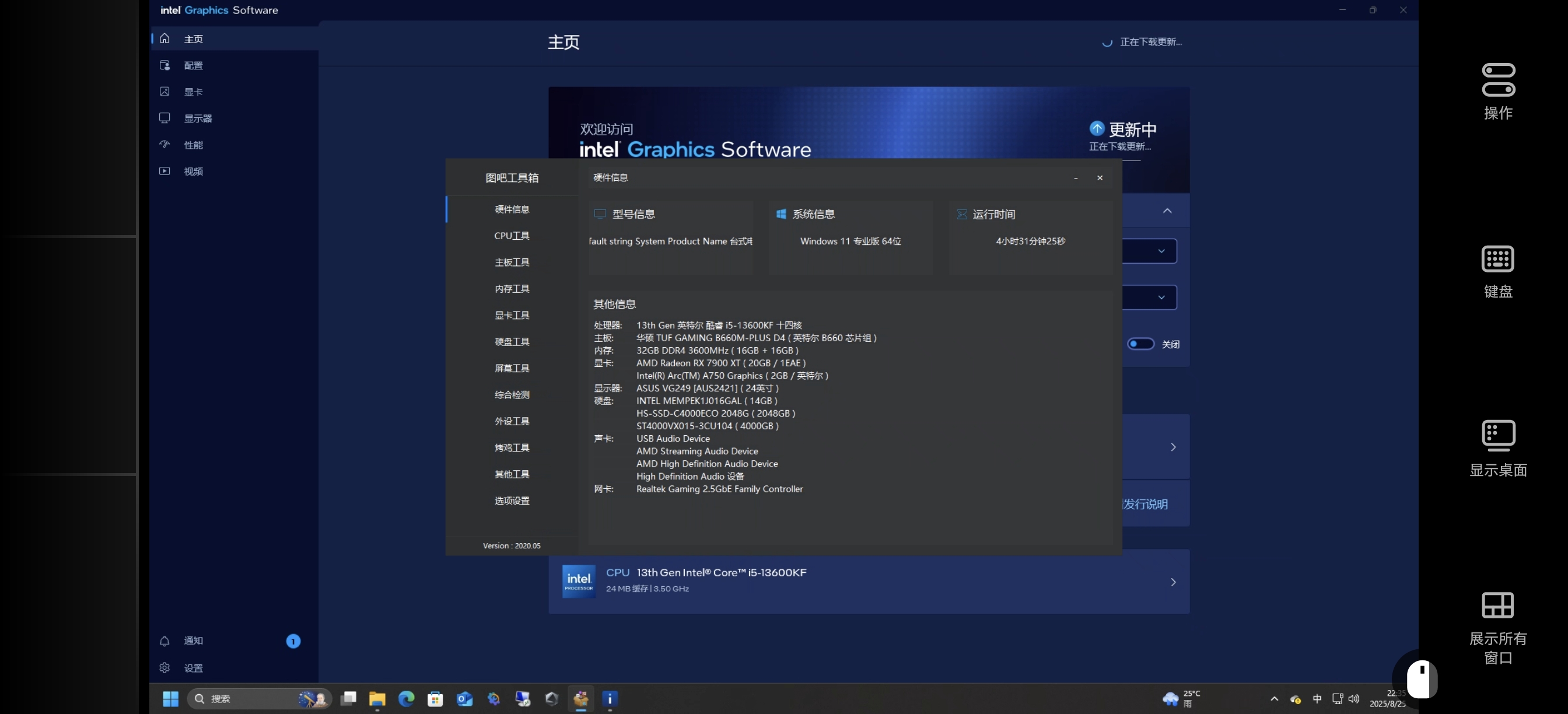Collapse the panel with the up chevron
This screenshot has height=714, width=1568.
tap(1167, 211)
